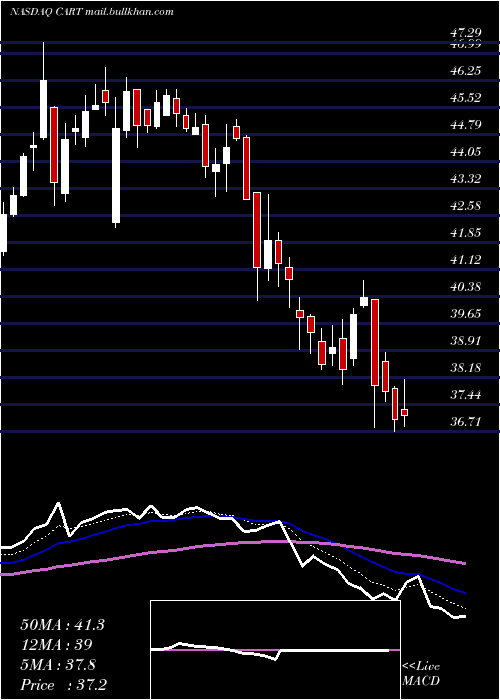Select the 42.58 price axis label
500x700 pixels.
tap(465, 206)
